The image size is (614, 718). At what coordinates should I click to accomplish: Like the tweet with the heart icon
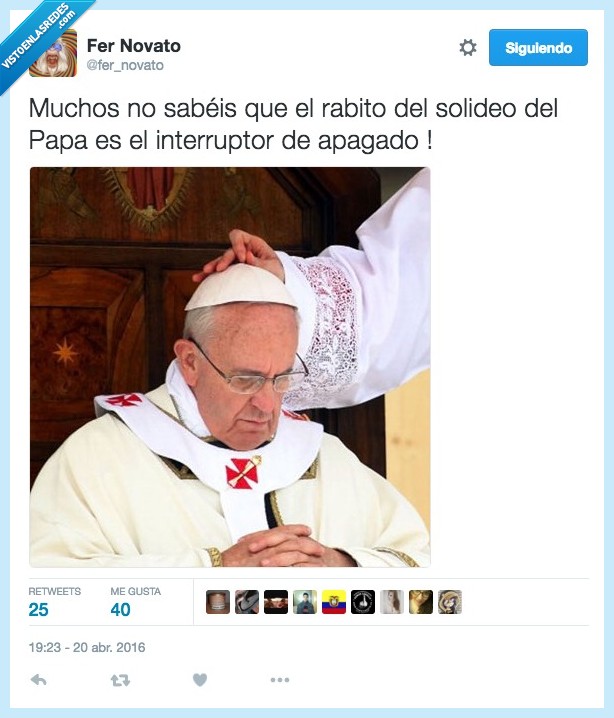click(x=200, y=680)
